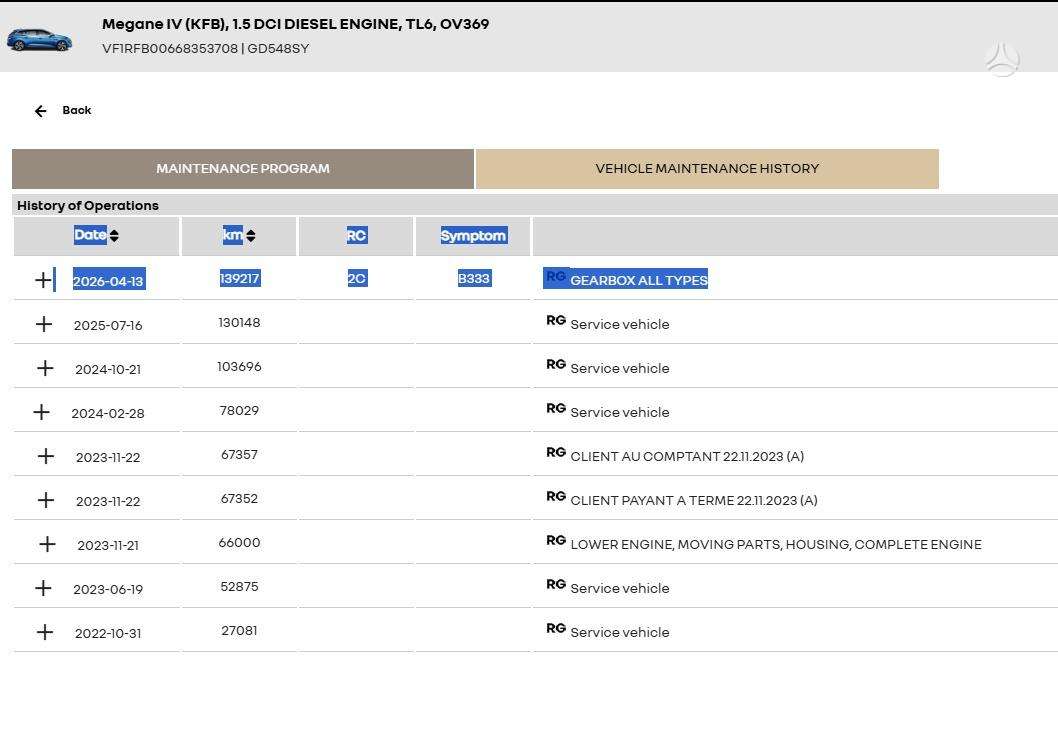The height and width of the screenshot is (740, 1058).
Task: Expand the row with 67357 km
Action: 45,456
